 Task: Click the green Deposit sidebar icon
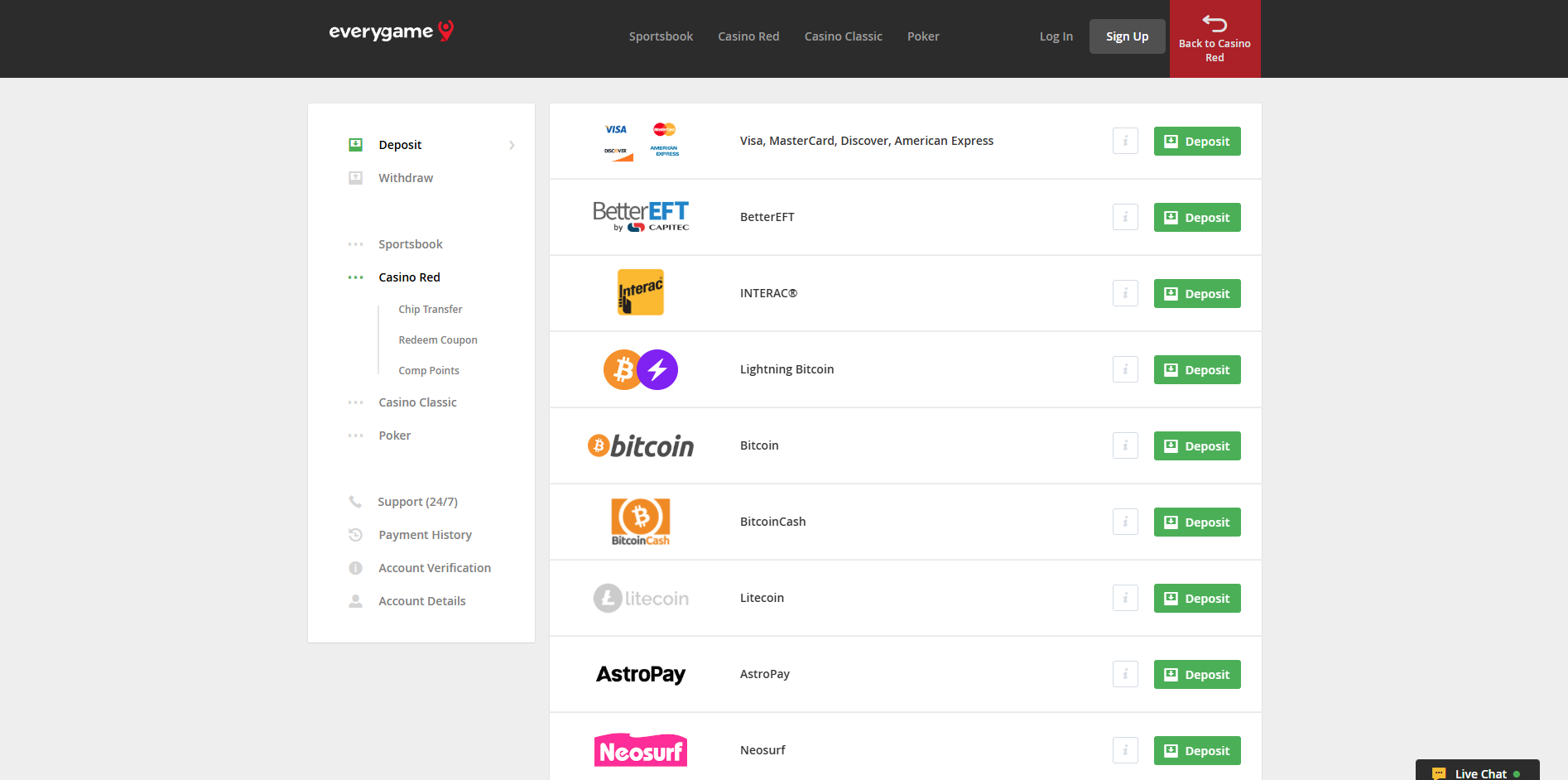pos(355,145)
